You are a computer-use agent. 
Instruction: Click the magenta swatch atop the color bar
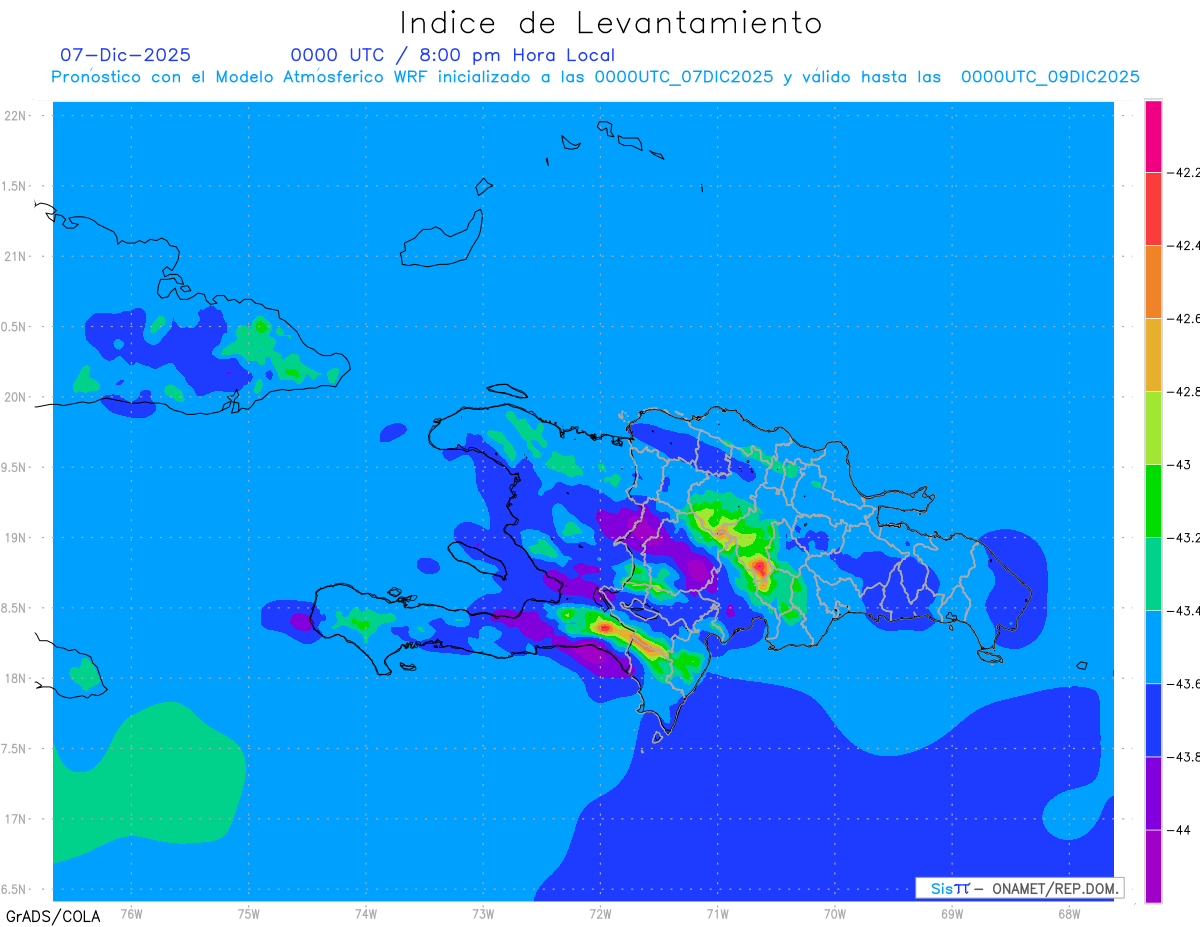point(1153,136)
